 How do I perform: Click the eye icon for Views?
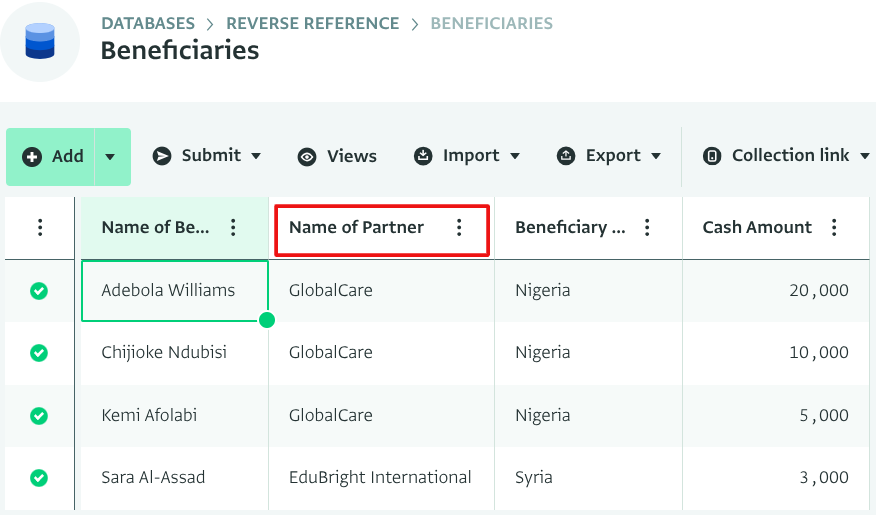coord(307,157)
